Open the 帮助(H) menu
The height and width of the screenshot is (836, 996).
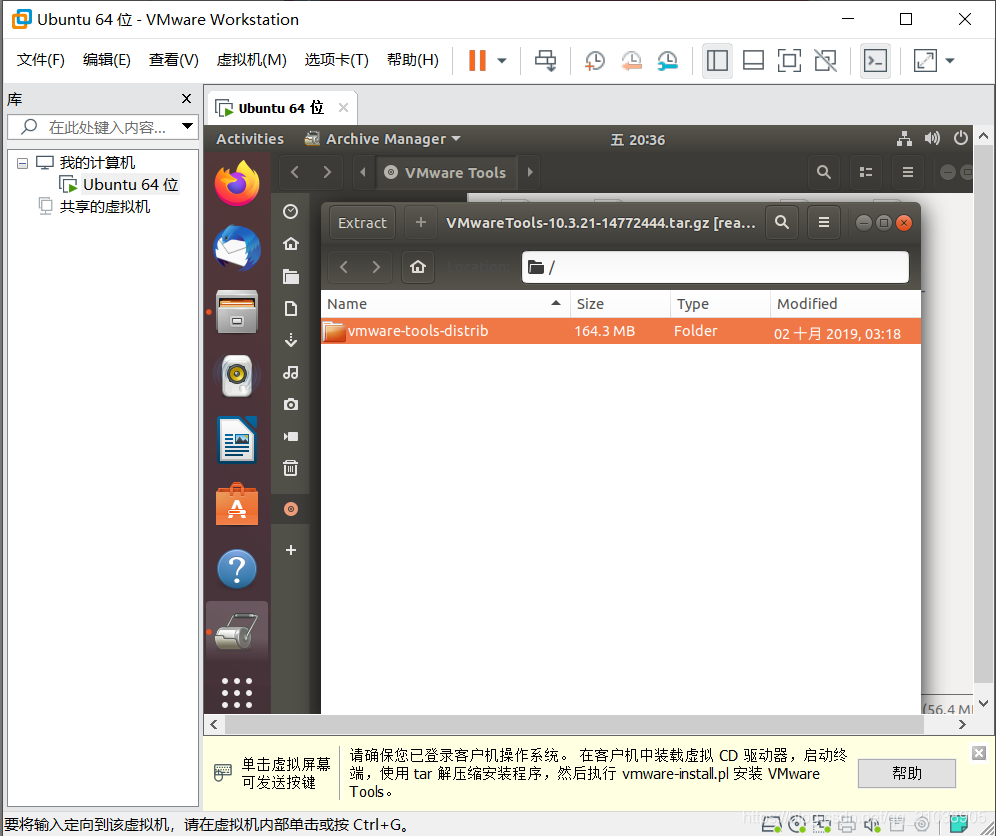point(413,60)
